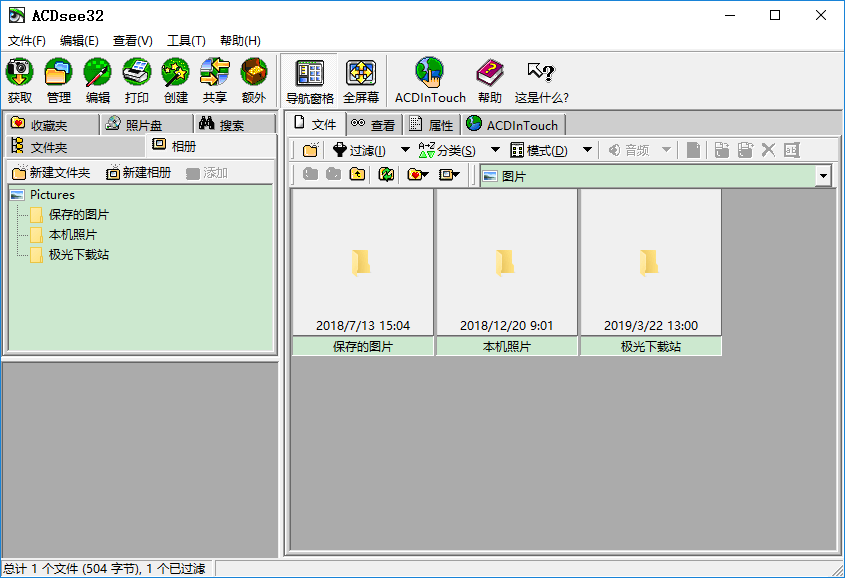This screenshot has height=578, width=845.
Task: Open the 编辑(E) menu
Action: click(x=79, y=41)
